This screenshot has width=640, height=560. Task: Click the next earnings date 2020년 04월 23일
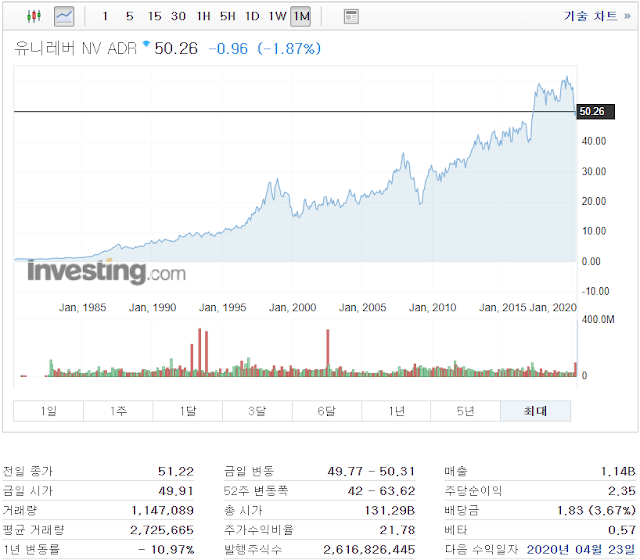[x=581, y=549]
